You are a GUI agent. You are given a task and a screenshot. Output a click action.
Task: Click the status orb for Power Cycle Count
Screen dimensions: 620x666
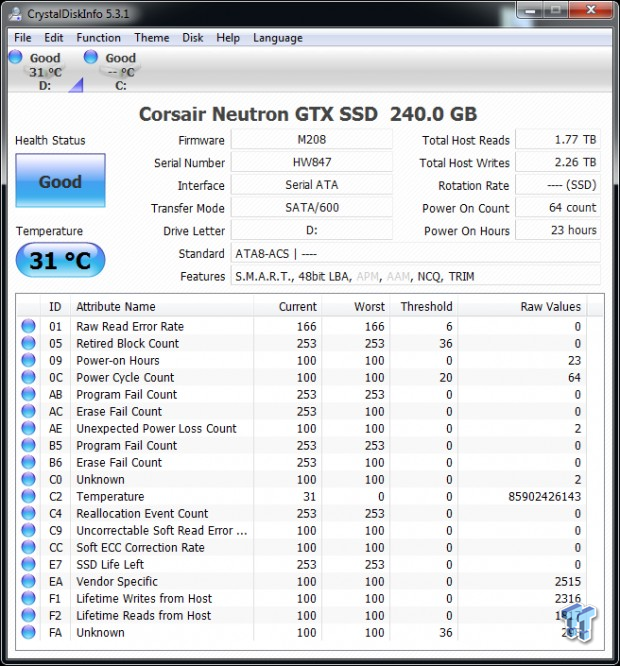pyautogui.click(x=28, y=377)
